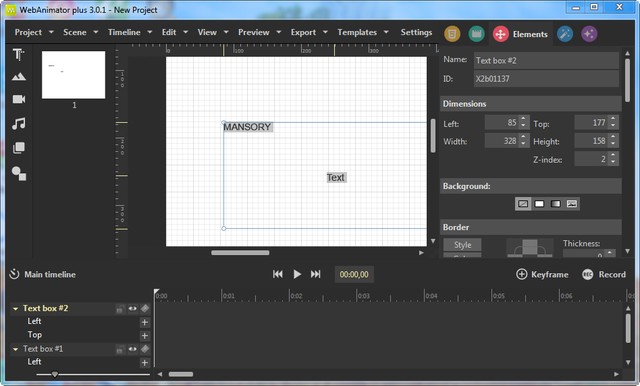Open the Scene menu
Viewport: 640px width, 386px height.
click(x=75, y=32)
